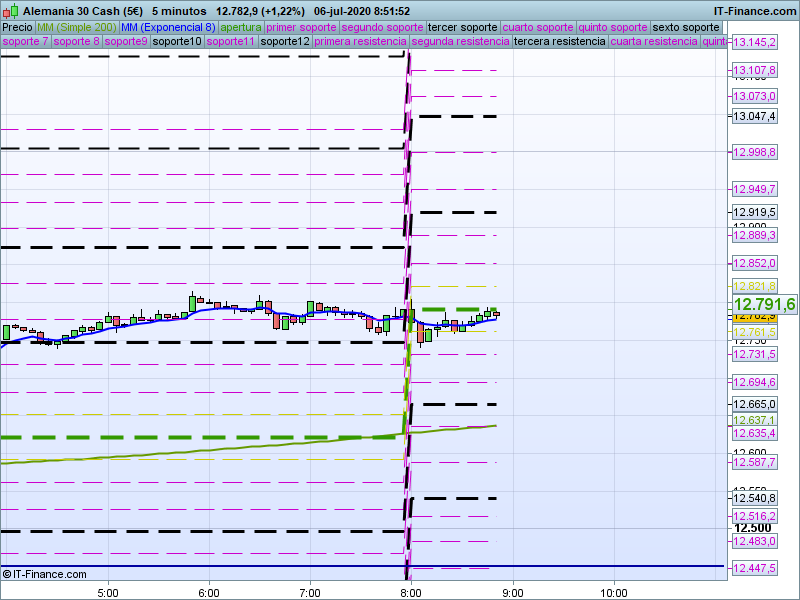Click the sexto soporte label
The width and height of the screenshot is (800, 600).
click(x=685, y=27)
